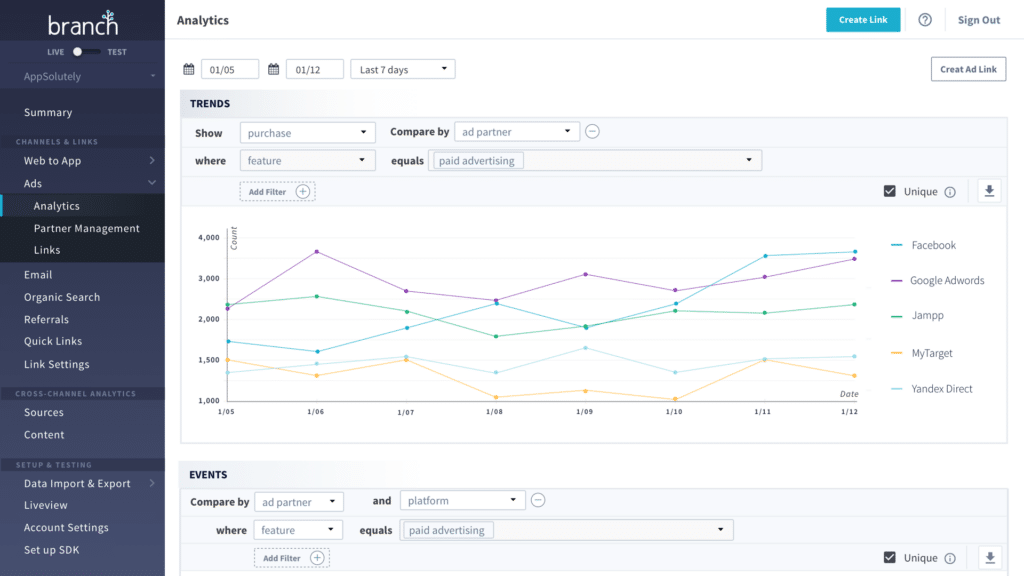Click Facebook legend color swatch
Image resolution: width=1024 pixels, height=576 pixels.
pos(897,245)
